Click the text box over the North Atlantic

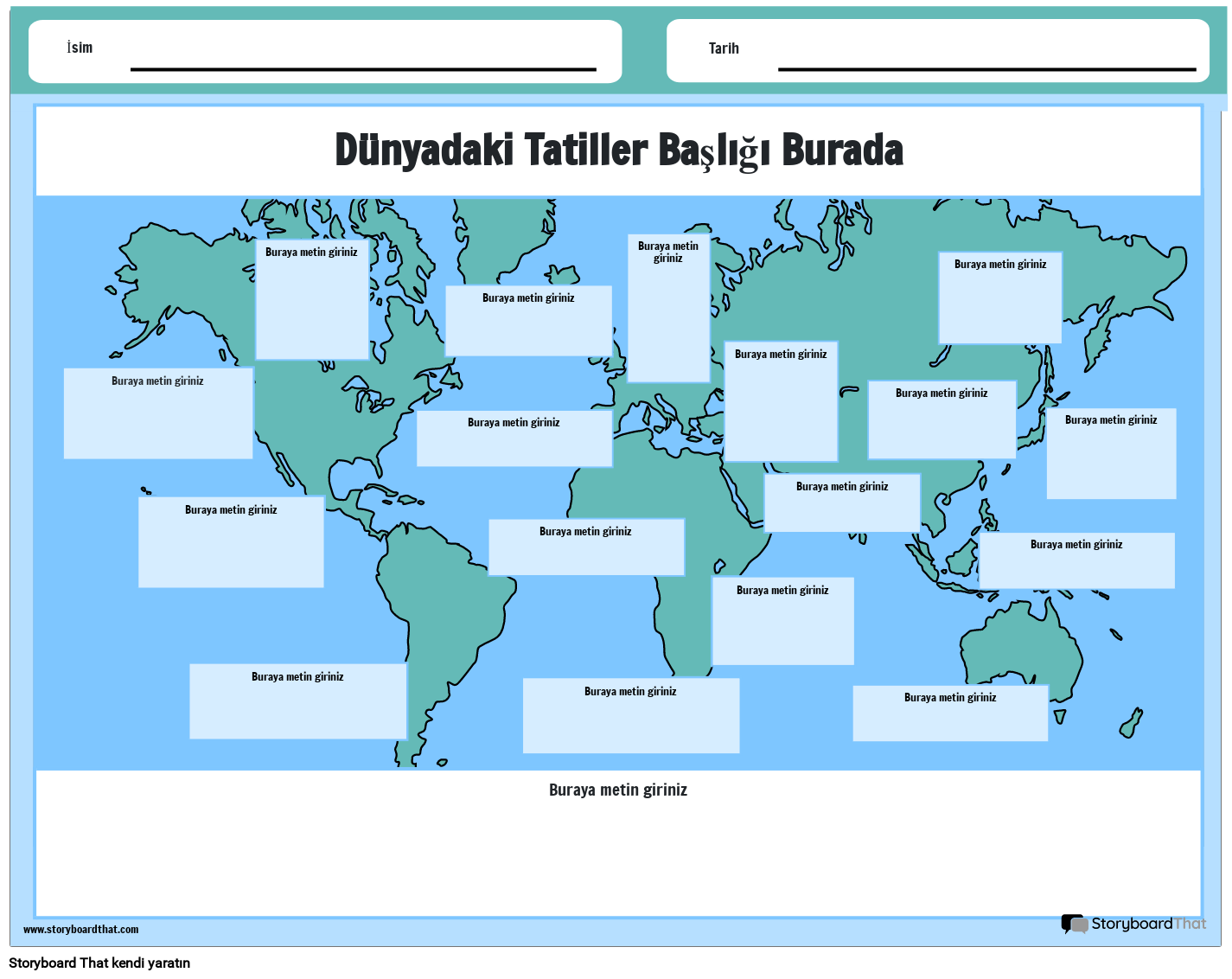[x=514, y=438]
